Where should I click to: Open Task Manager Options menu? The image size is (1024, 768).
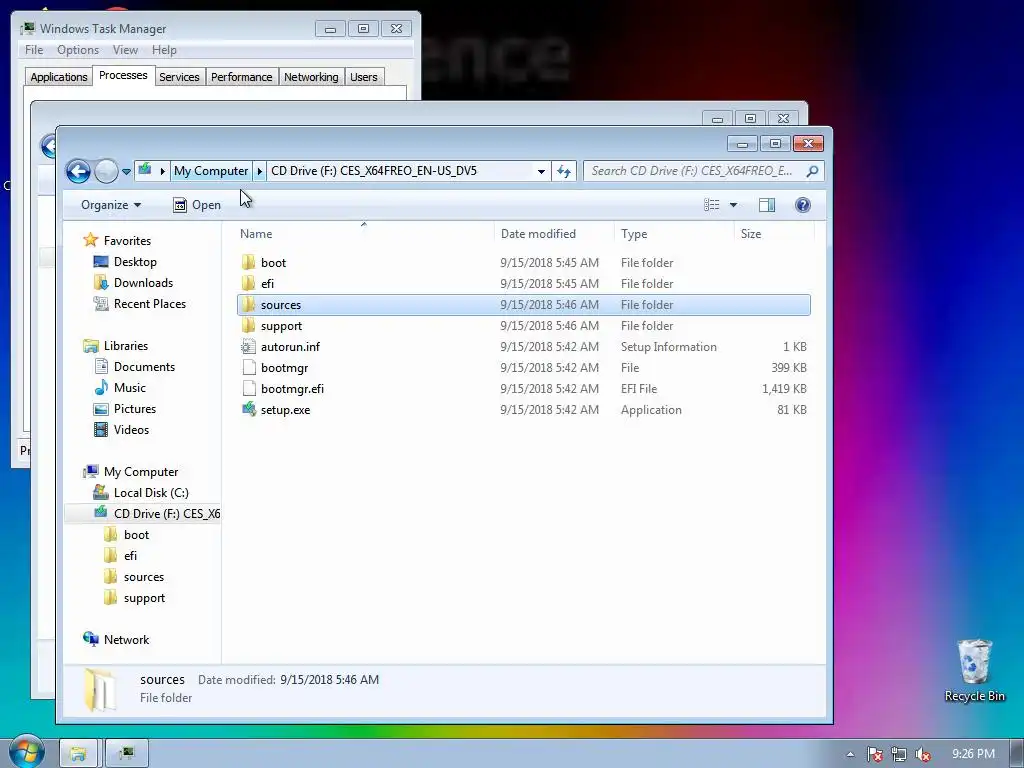click(x=78, y=50)
